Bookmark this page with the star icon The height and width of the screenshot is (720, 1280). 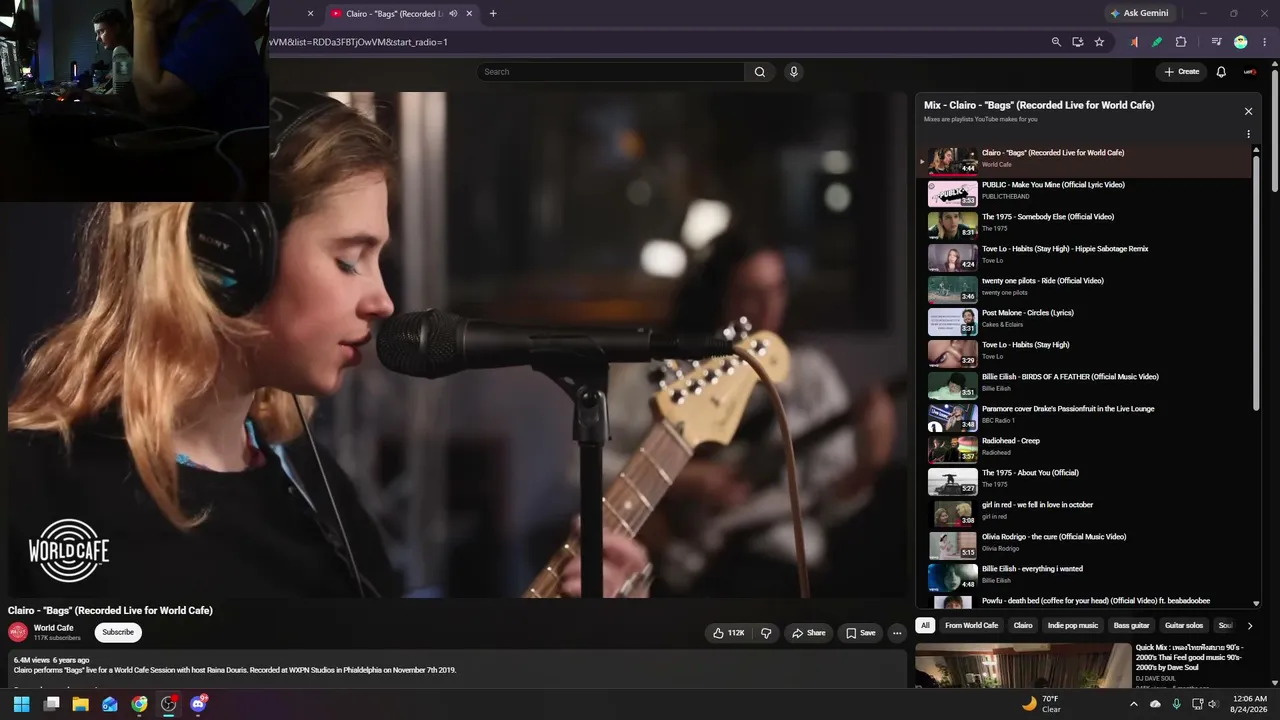tap(1099, 42)
